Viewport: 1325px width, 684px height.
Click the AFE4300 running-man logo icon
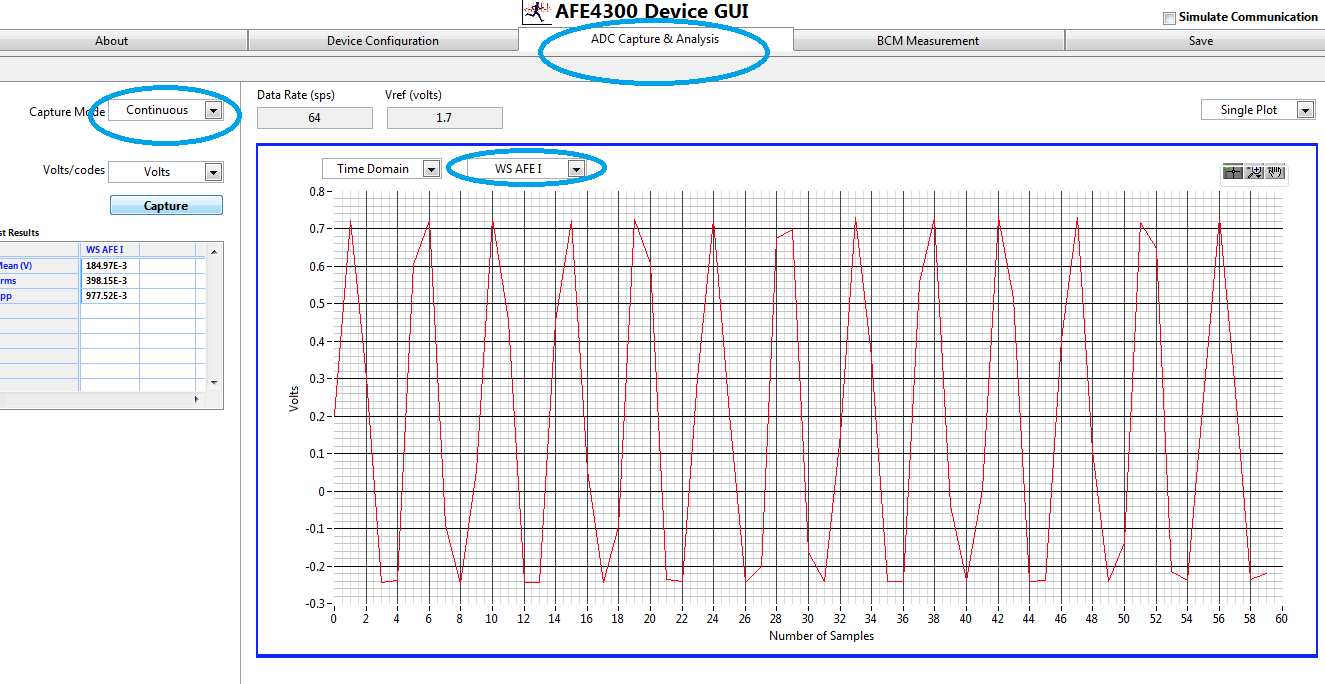click(537, 12)
